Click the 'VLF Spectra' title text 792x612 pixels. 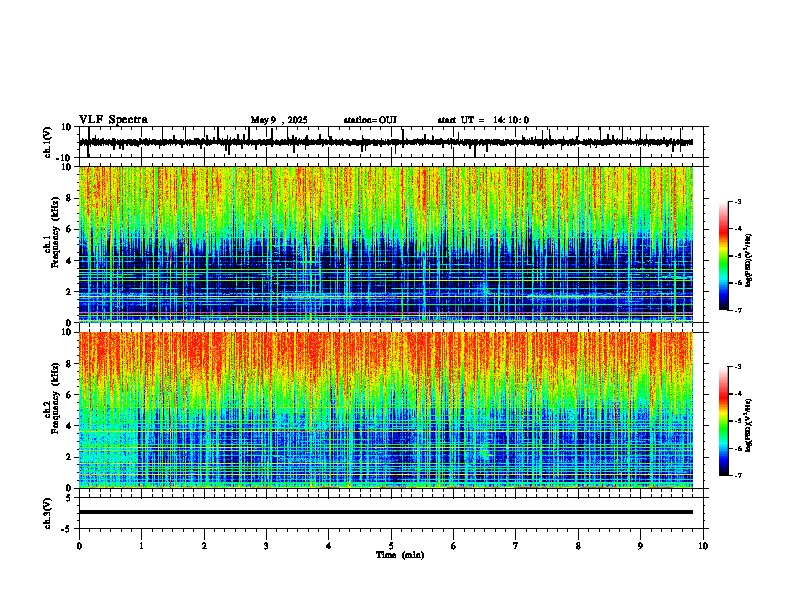coord(113,120)
